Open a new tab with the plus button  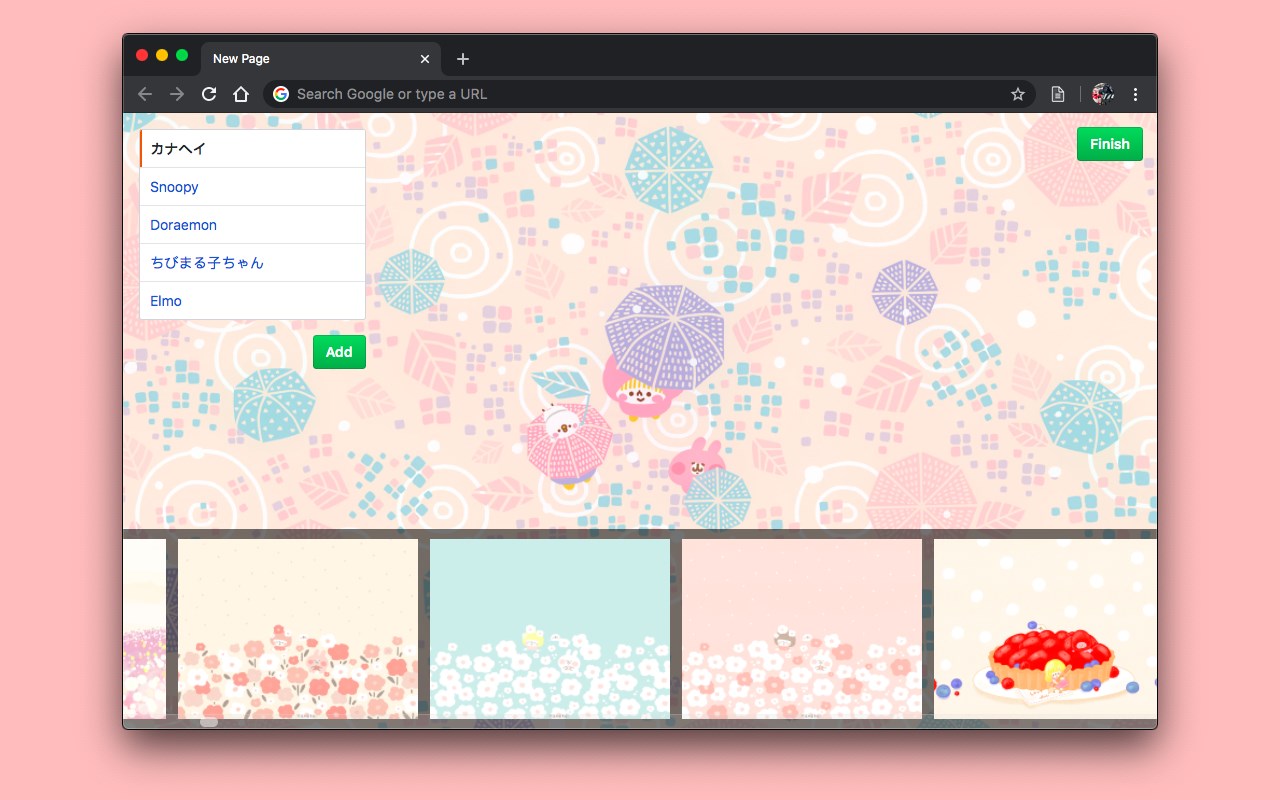click(x=463, y=59)
